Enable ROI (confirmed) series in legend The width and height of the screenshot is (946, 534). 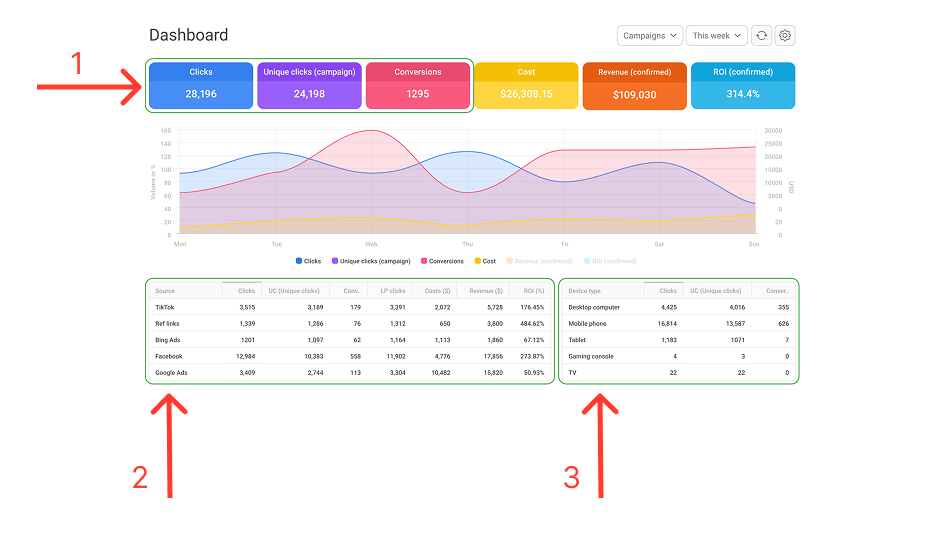click(x=610, y=261)
